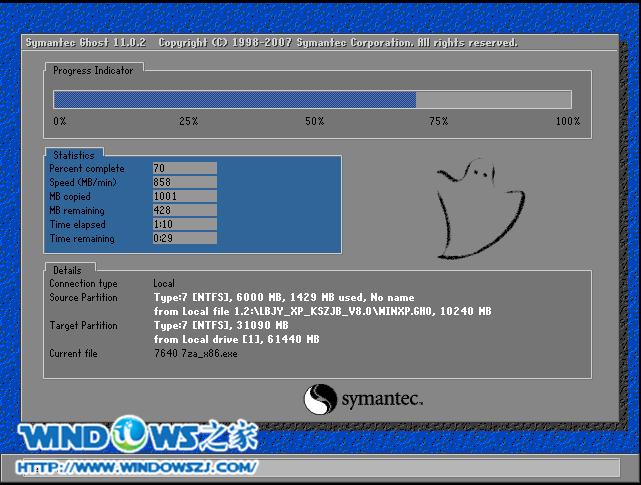The height and width of the screenshot is (485, 641).
Task: Click the unfilled gray end of the progress bar
Action: click(x=493, y=99)
